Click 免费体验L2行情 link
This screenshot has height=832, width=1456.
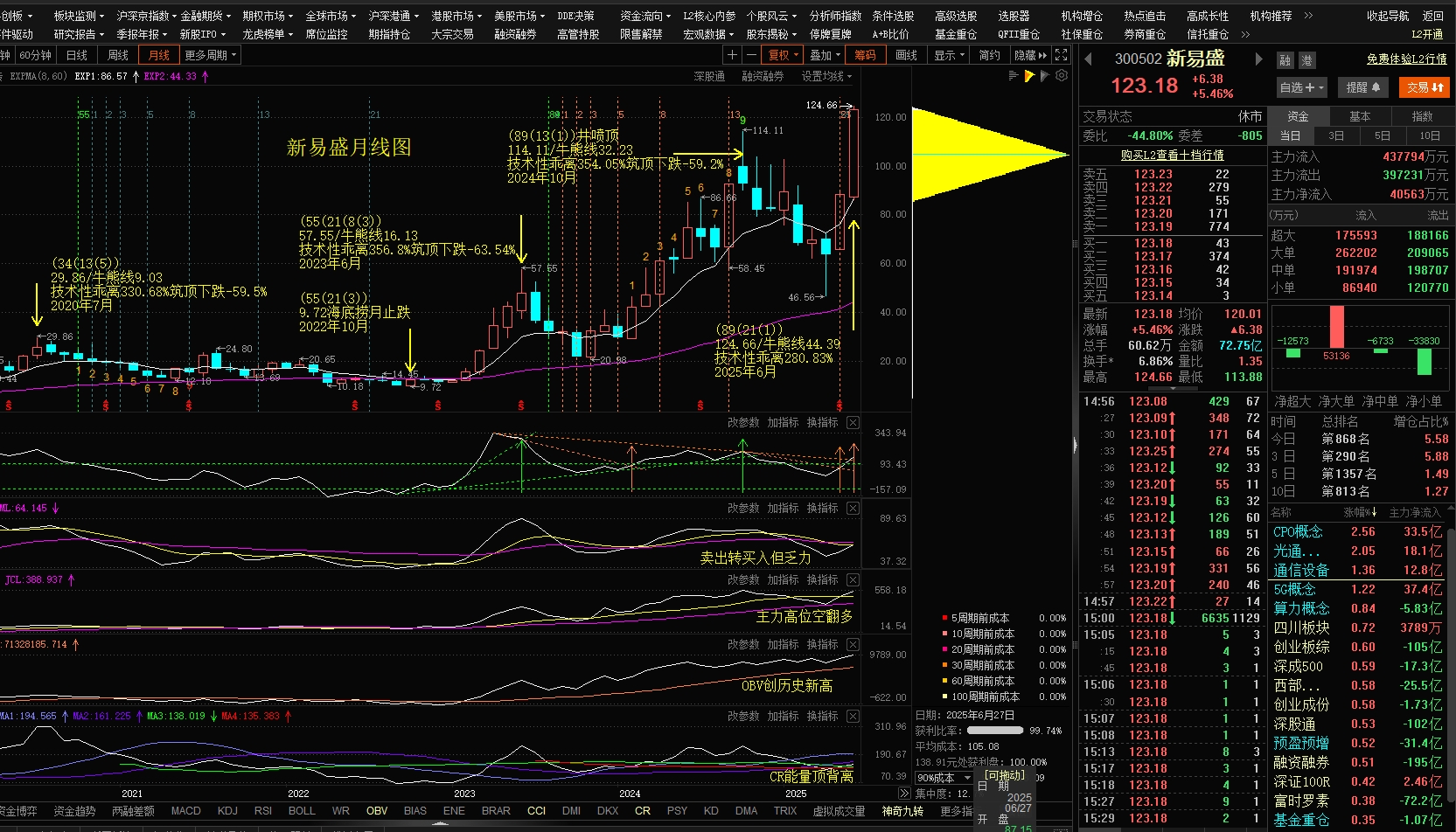[1406, 59]
